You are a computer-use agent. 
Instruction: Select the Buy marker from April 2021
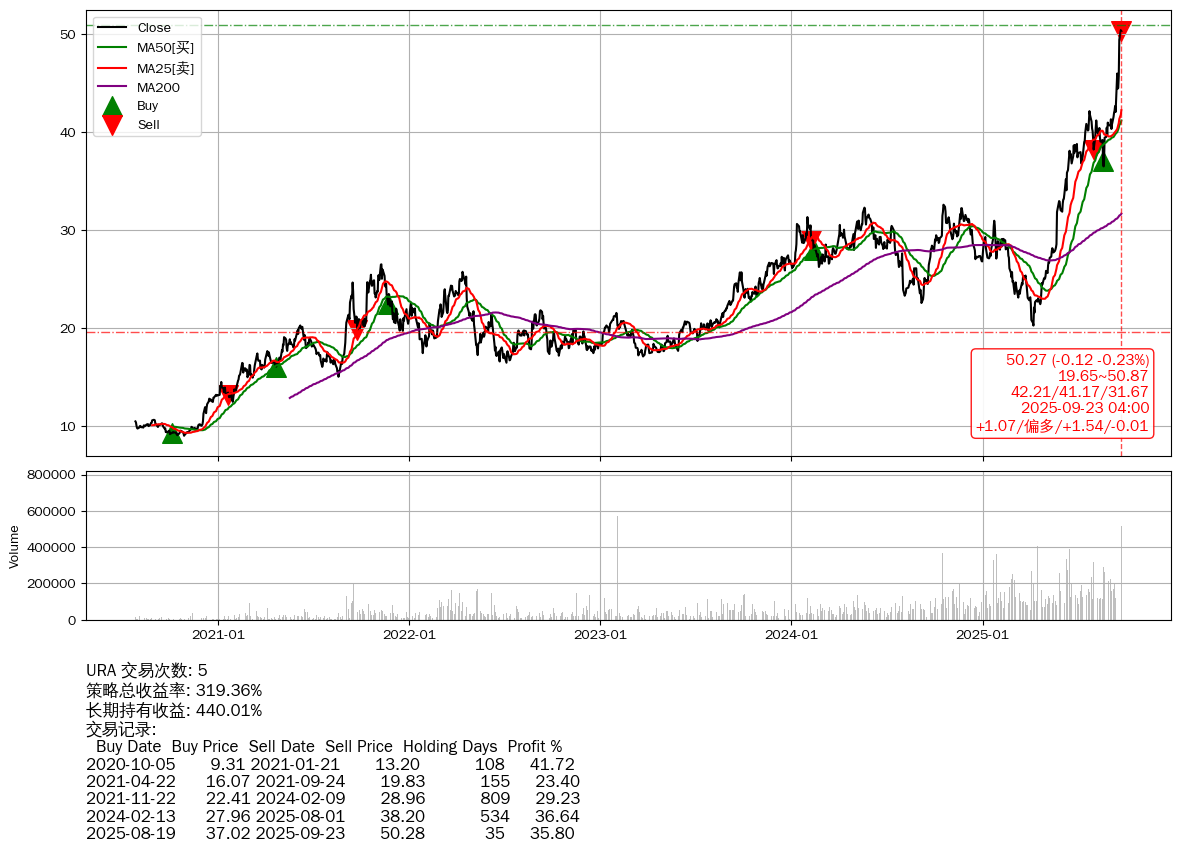click(276, 368)
